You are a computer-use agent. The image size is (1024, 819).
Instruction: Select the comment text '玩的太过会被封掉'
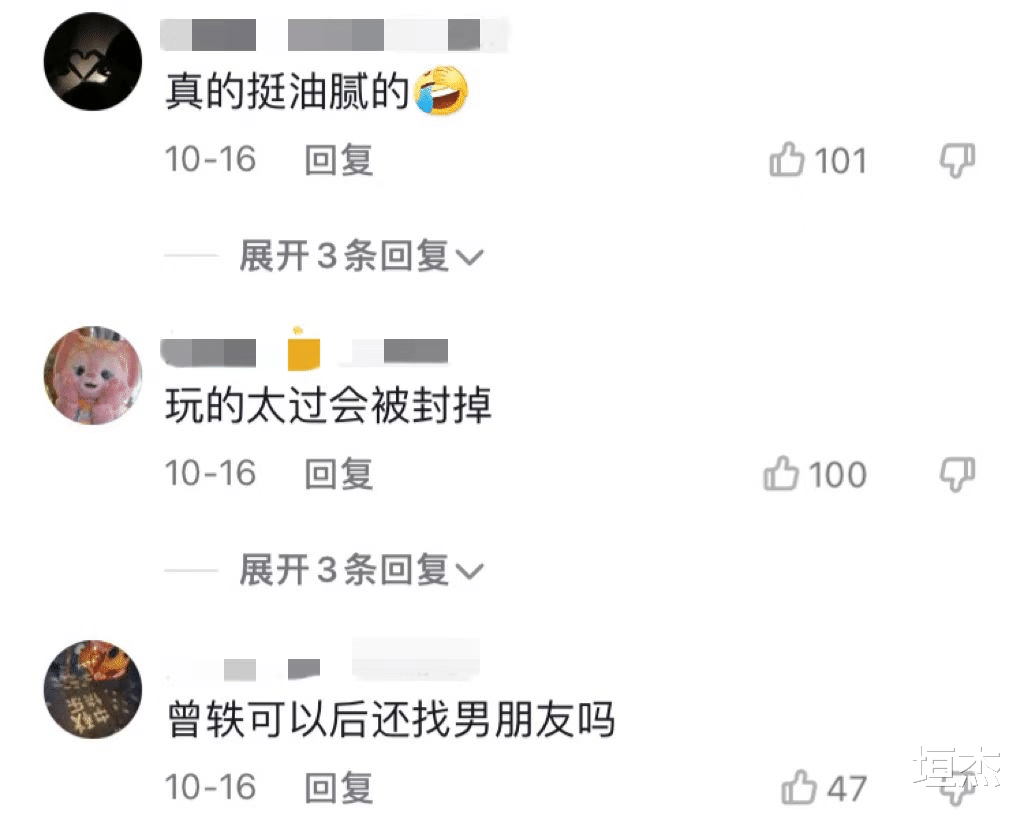328,405
